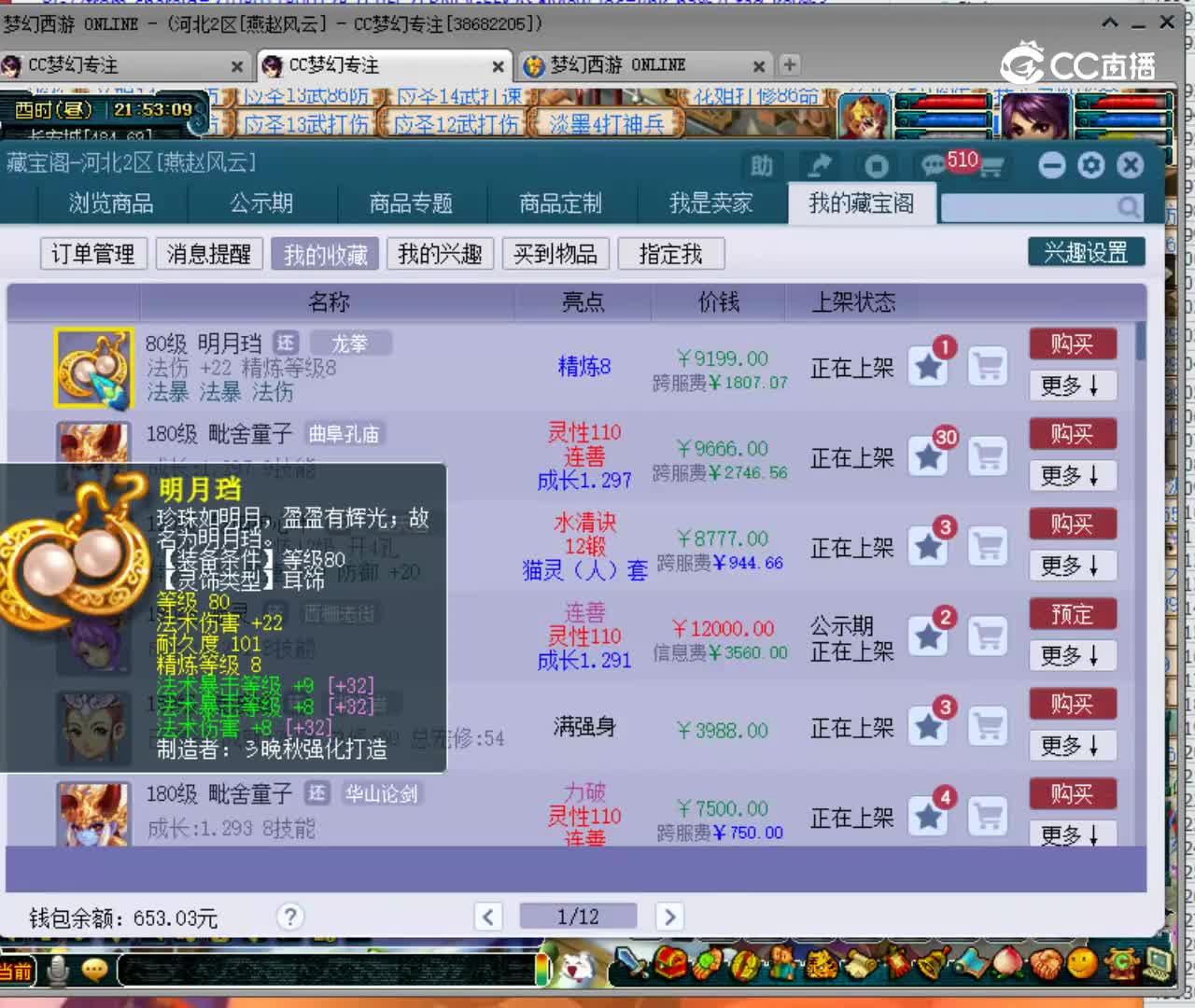Expand 更多 for ￥7500.00 row
The width and height of the screenshot is (1195, 1008).
(x=1072, y=834)
